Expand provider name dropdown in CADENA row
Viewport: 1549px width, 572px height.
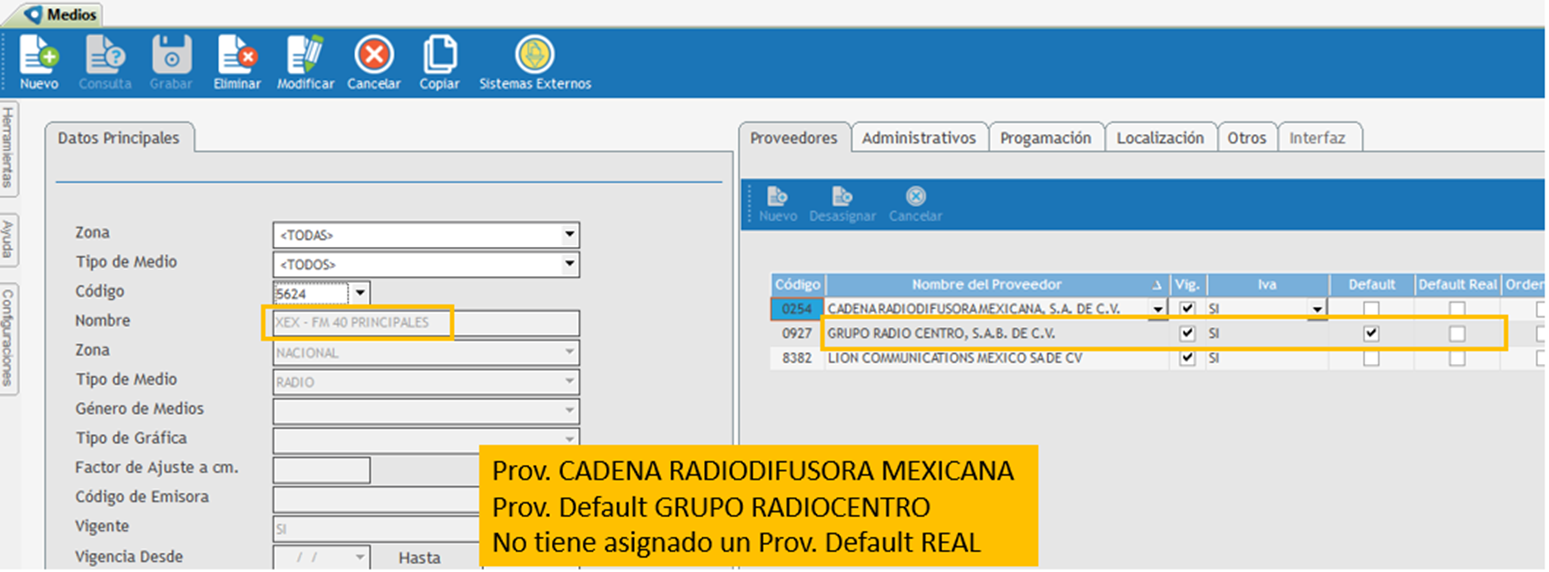(x=1158, y=309)
